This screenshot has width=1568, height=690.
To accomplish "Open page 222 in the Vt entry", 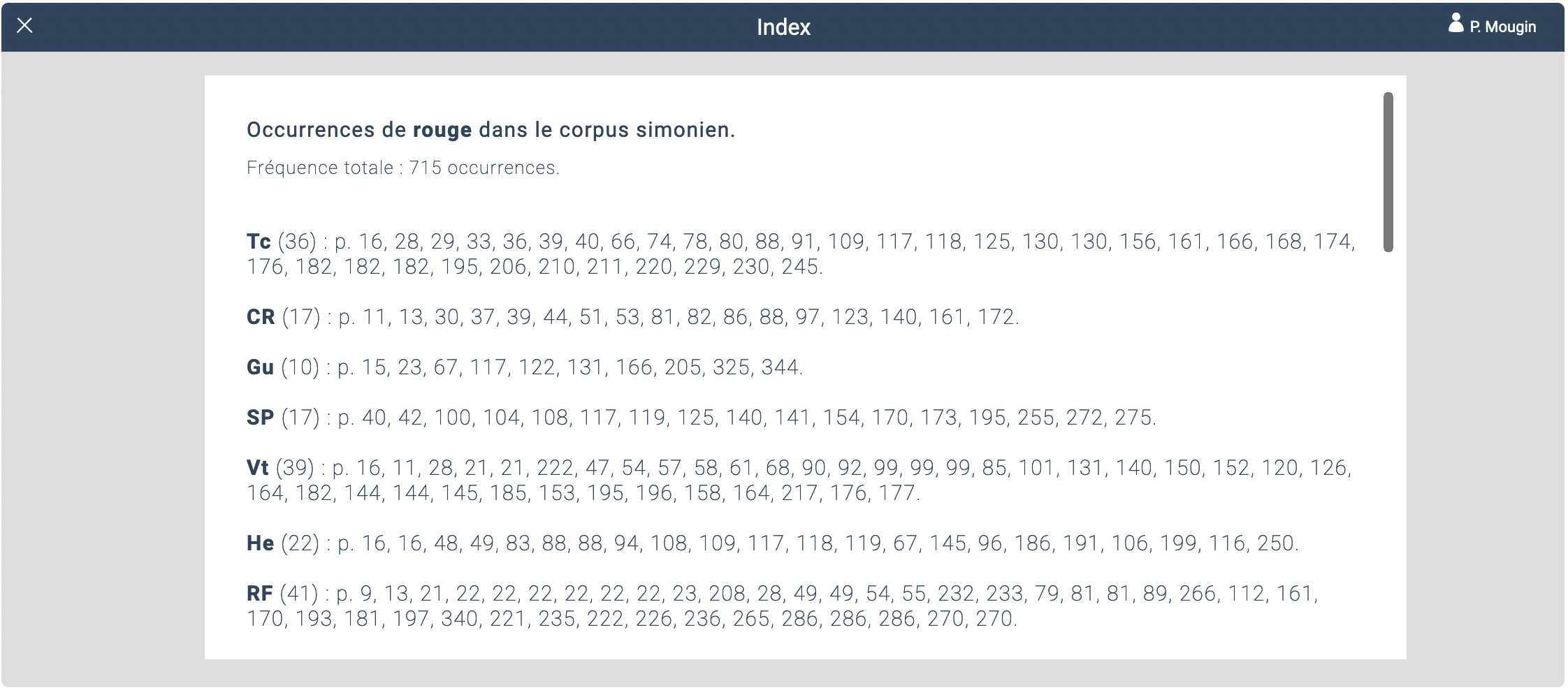I will pyautogui.click(x=555, y=468).
